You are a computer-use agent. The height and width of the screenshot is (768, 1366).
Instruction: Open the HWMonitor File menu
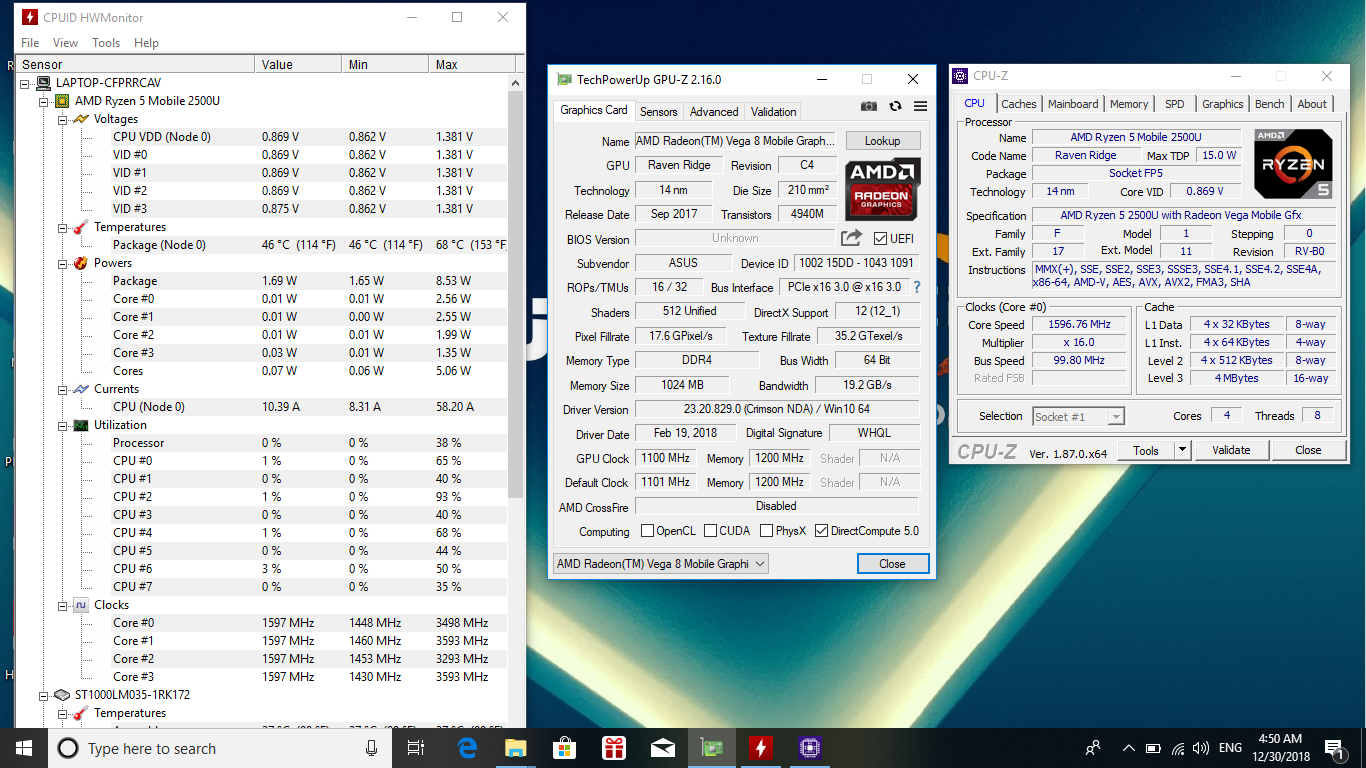point(30,43)
